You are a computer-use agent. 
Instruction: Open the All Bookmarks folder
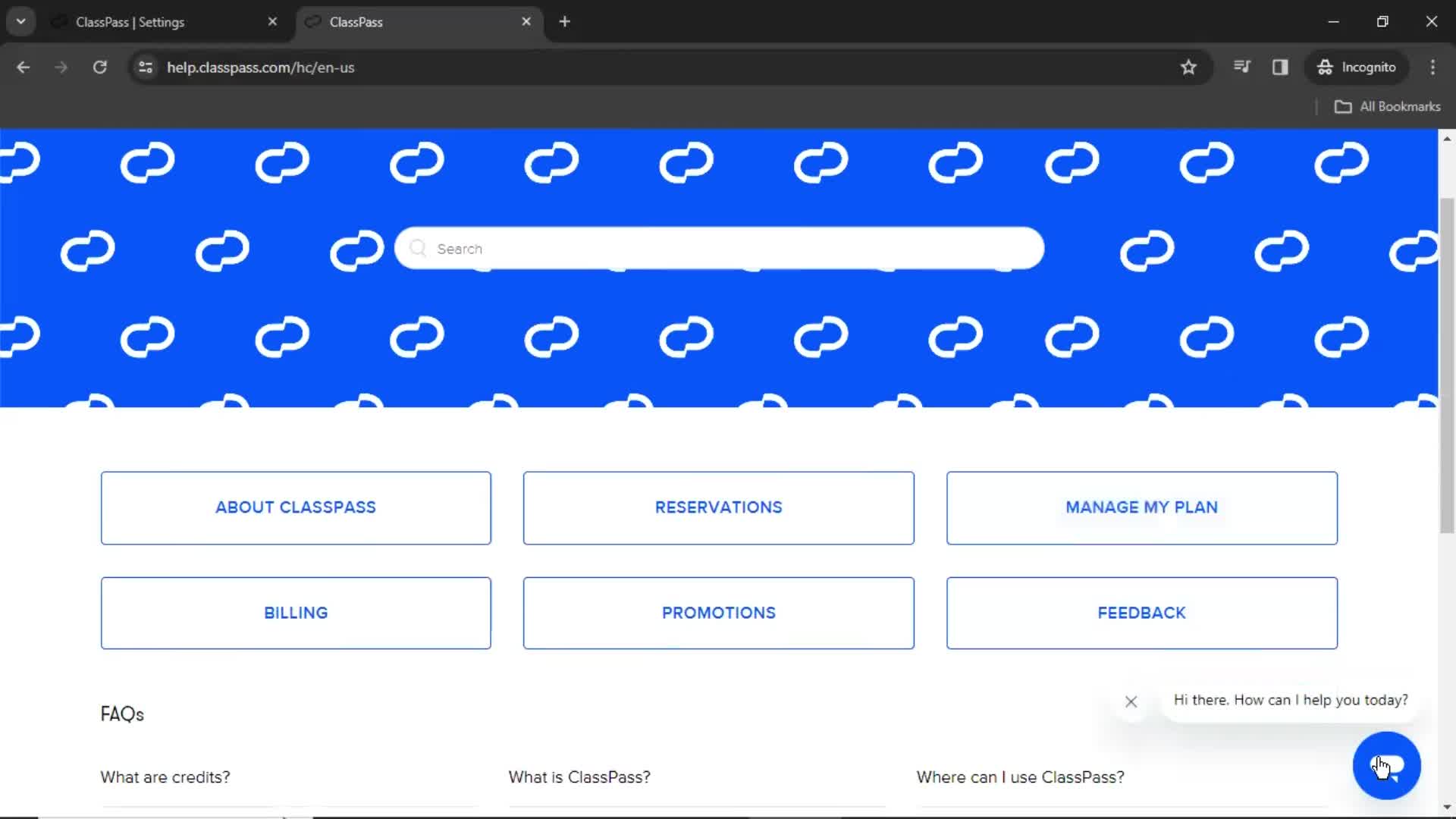1387,107
